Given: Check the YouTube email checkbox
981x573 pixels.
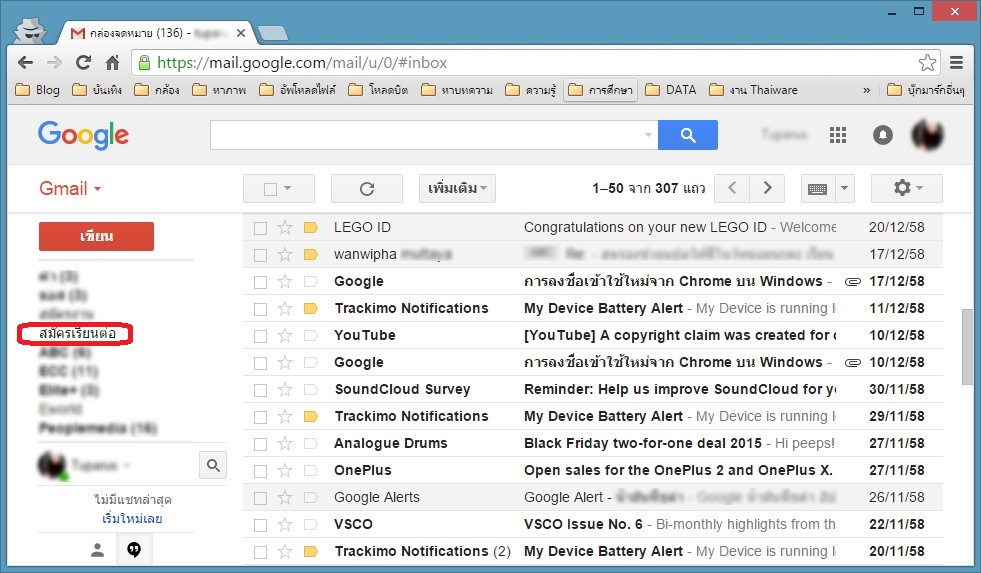Looking at the screenshot, I should click(260, 337).
